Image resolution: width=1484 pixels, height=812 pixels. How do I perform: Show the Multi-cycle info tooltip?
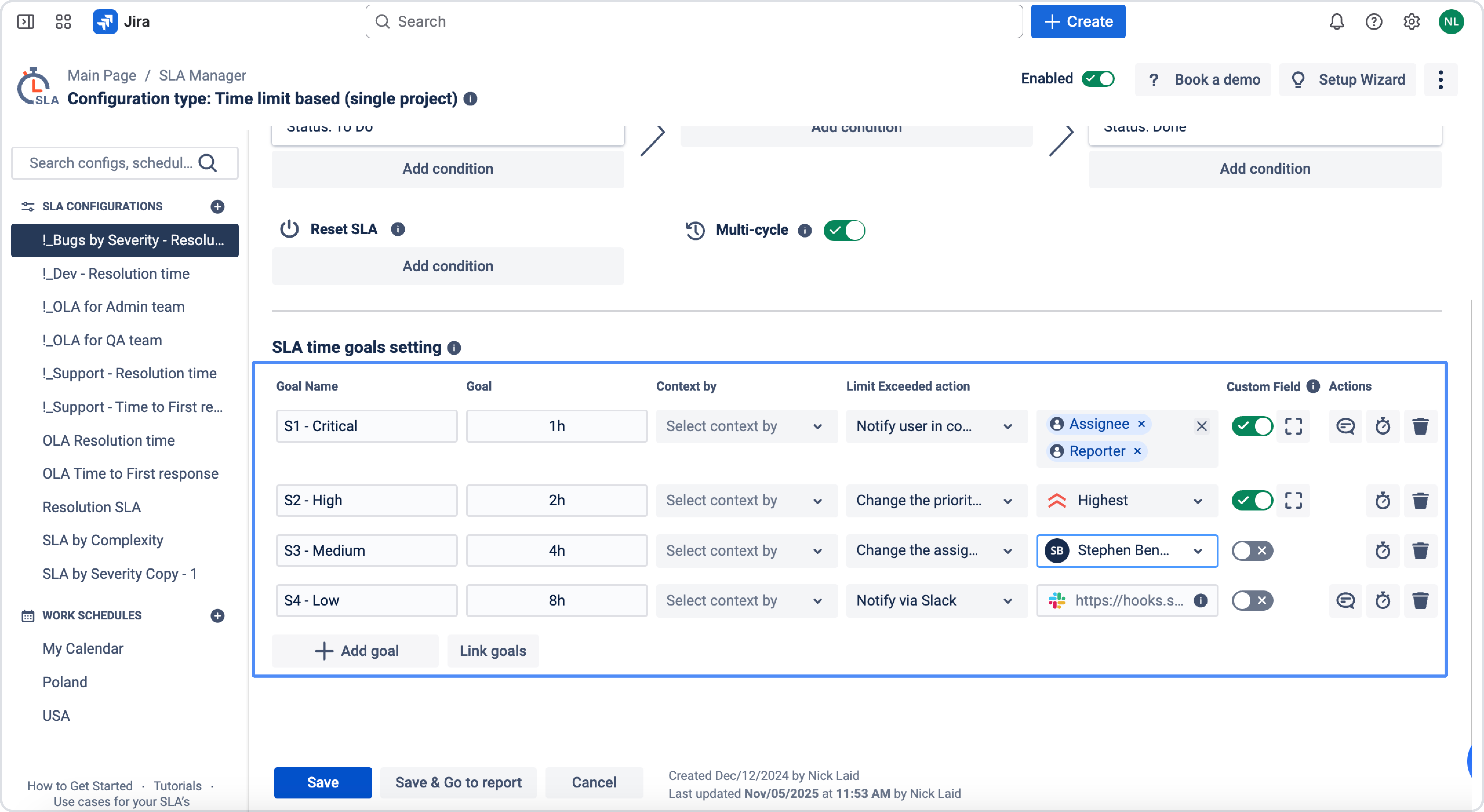pyautogui.click(x=805, y=230)
